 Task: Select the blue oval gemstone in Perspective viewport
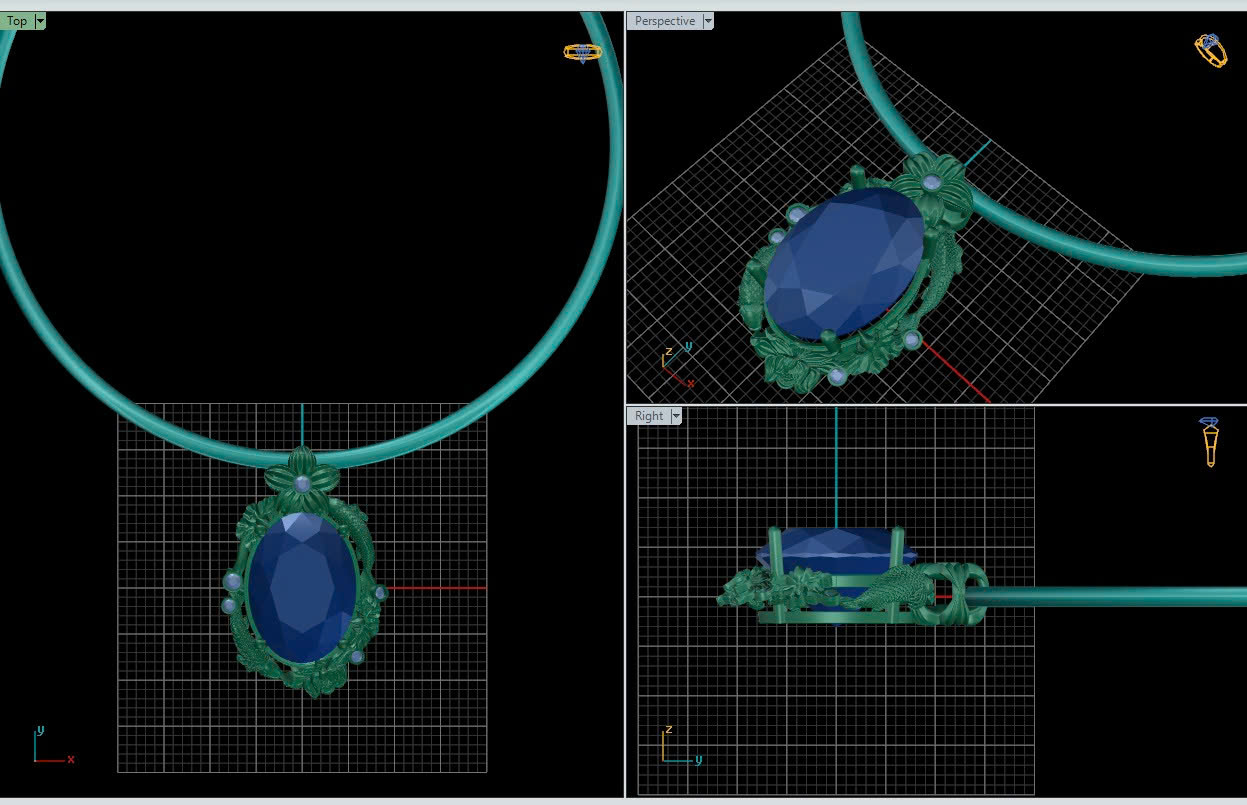point(844,263)
